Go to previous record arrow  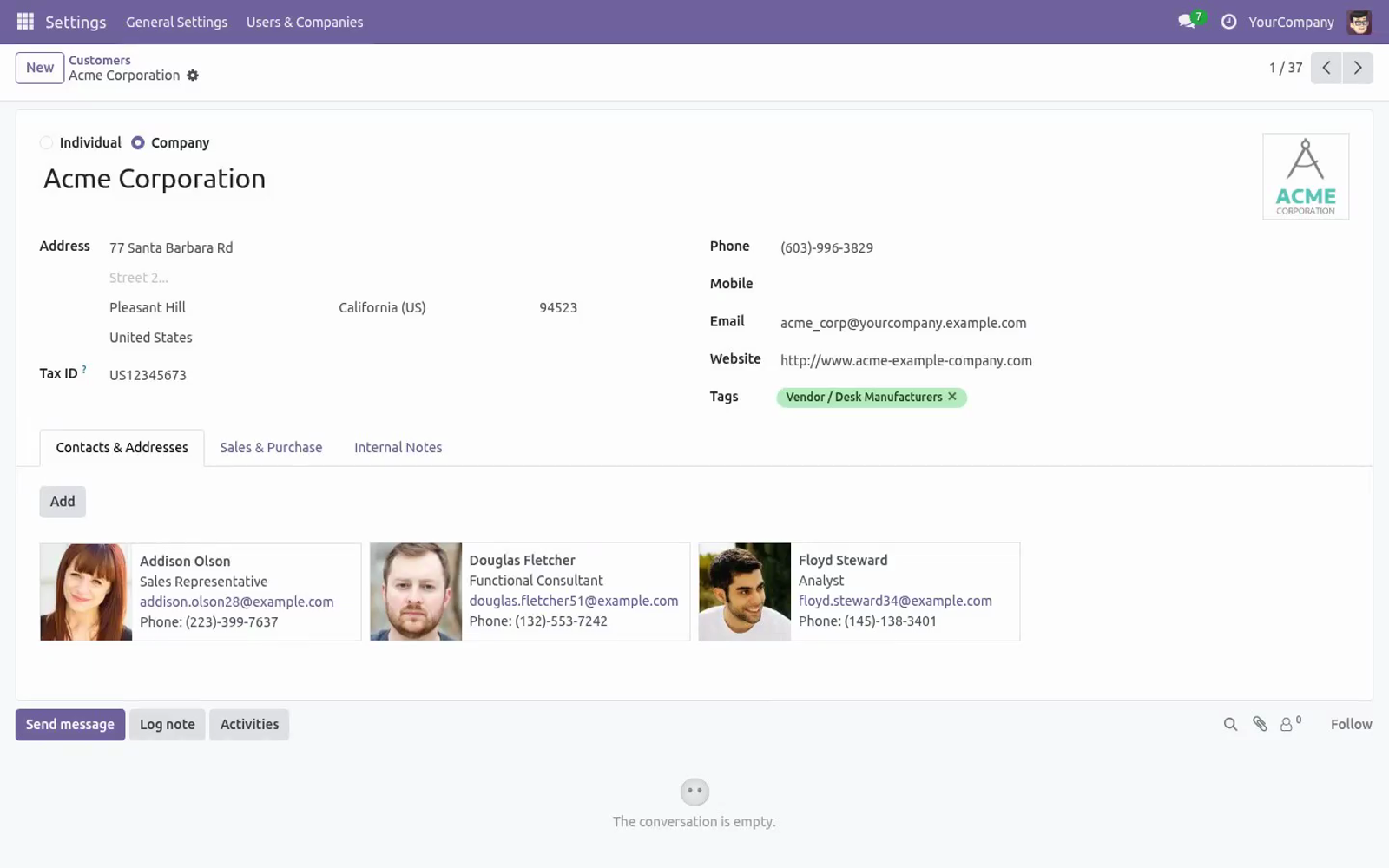pyautogui.click(x=1326, y=68)
